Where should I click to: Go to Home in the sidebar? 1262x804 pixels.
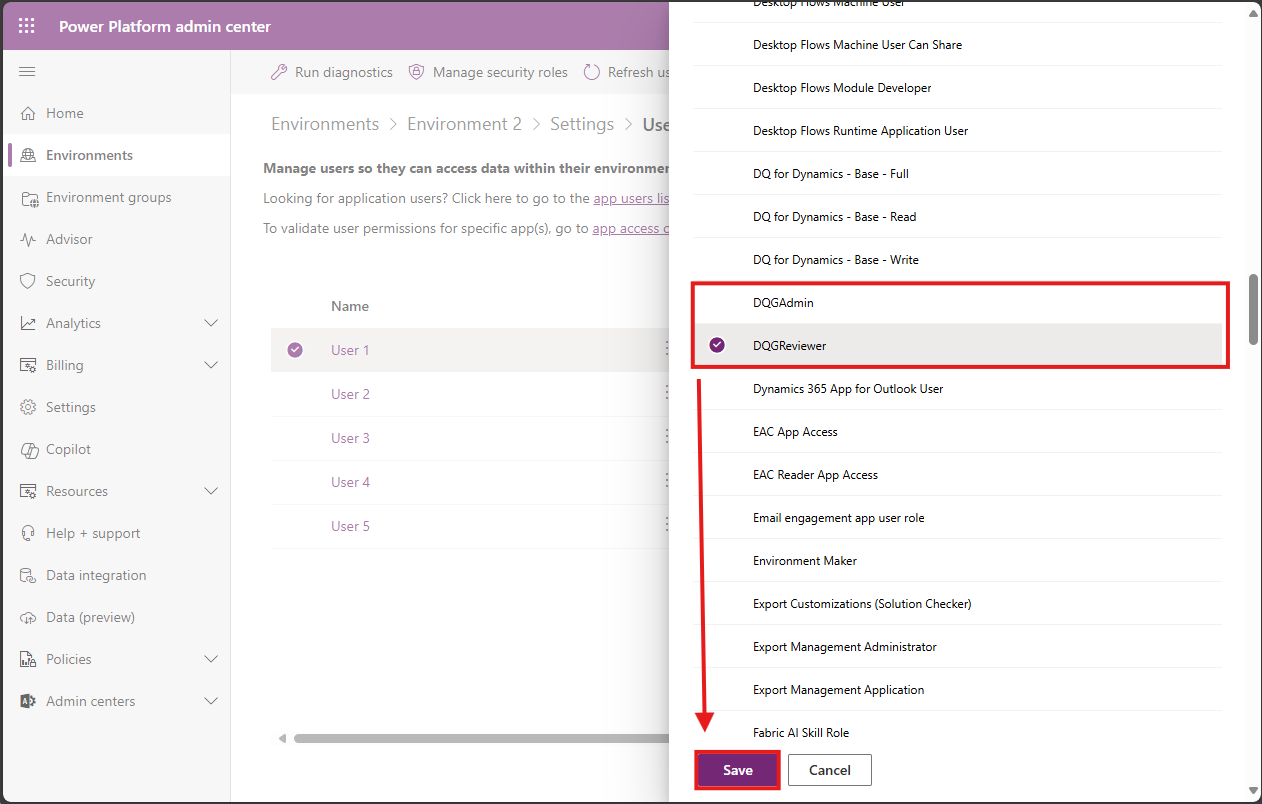tap(117, 113)
